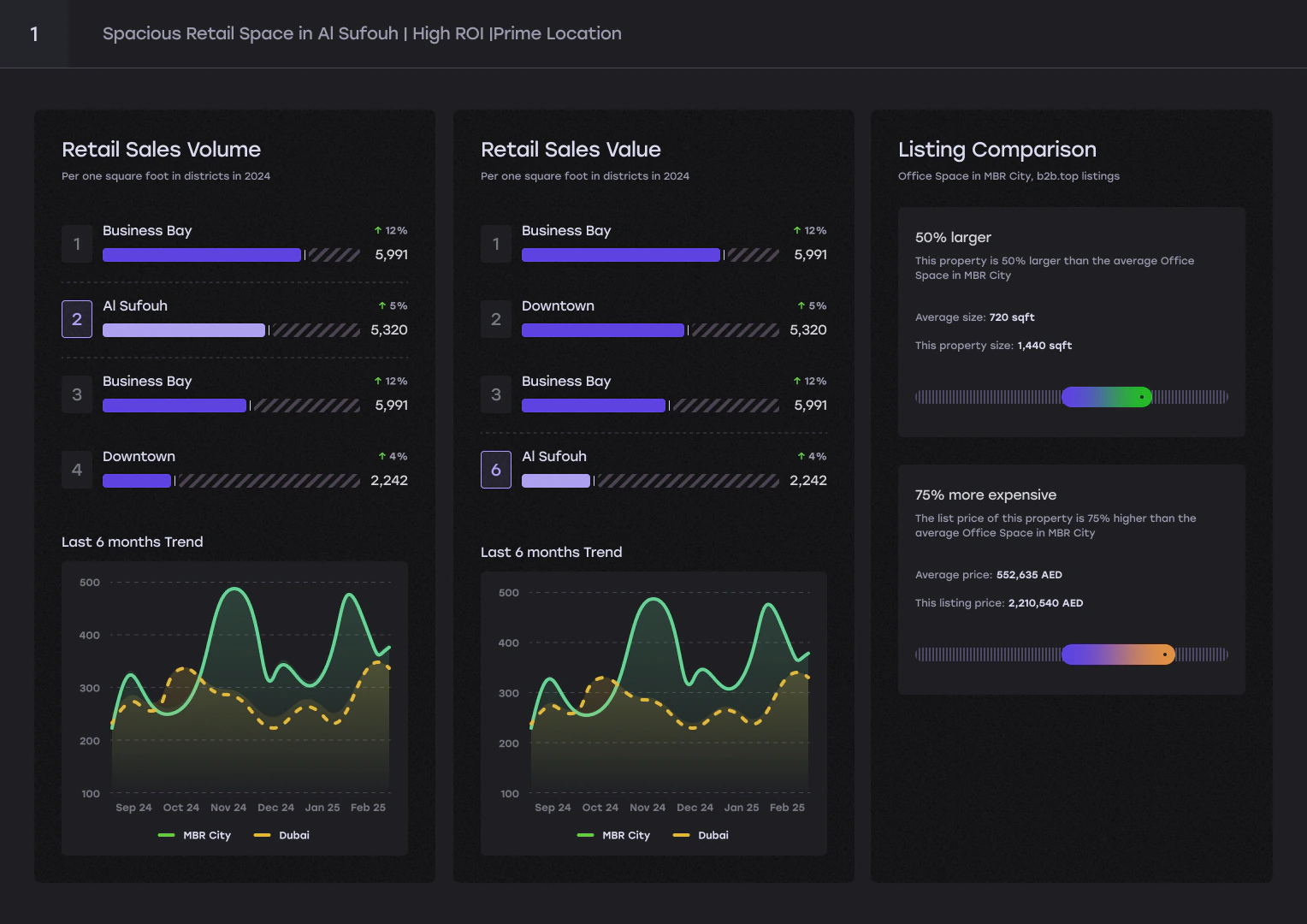Click 'Feb 25' on the Sales Value chart axis

(x=787, y=808)
